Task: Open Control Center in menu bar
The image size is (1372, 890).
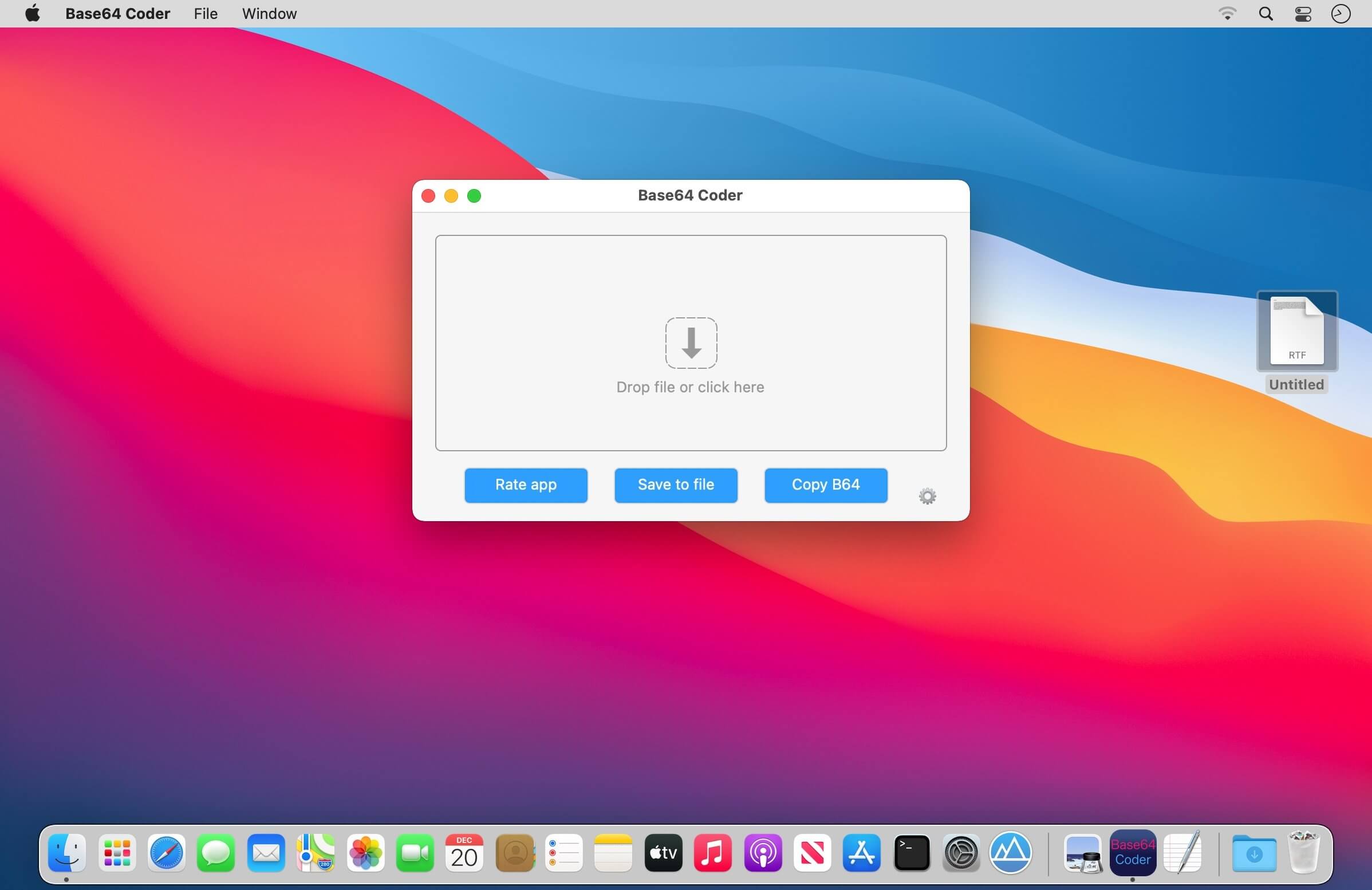Action: coord(1303,13)
